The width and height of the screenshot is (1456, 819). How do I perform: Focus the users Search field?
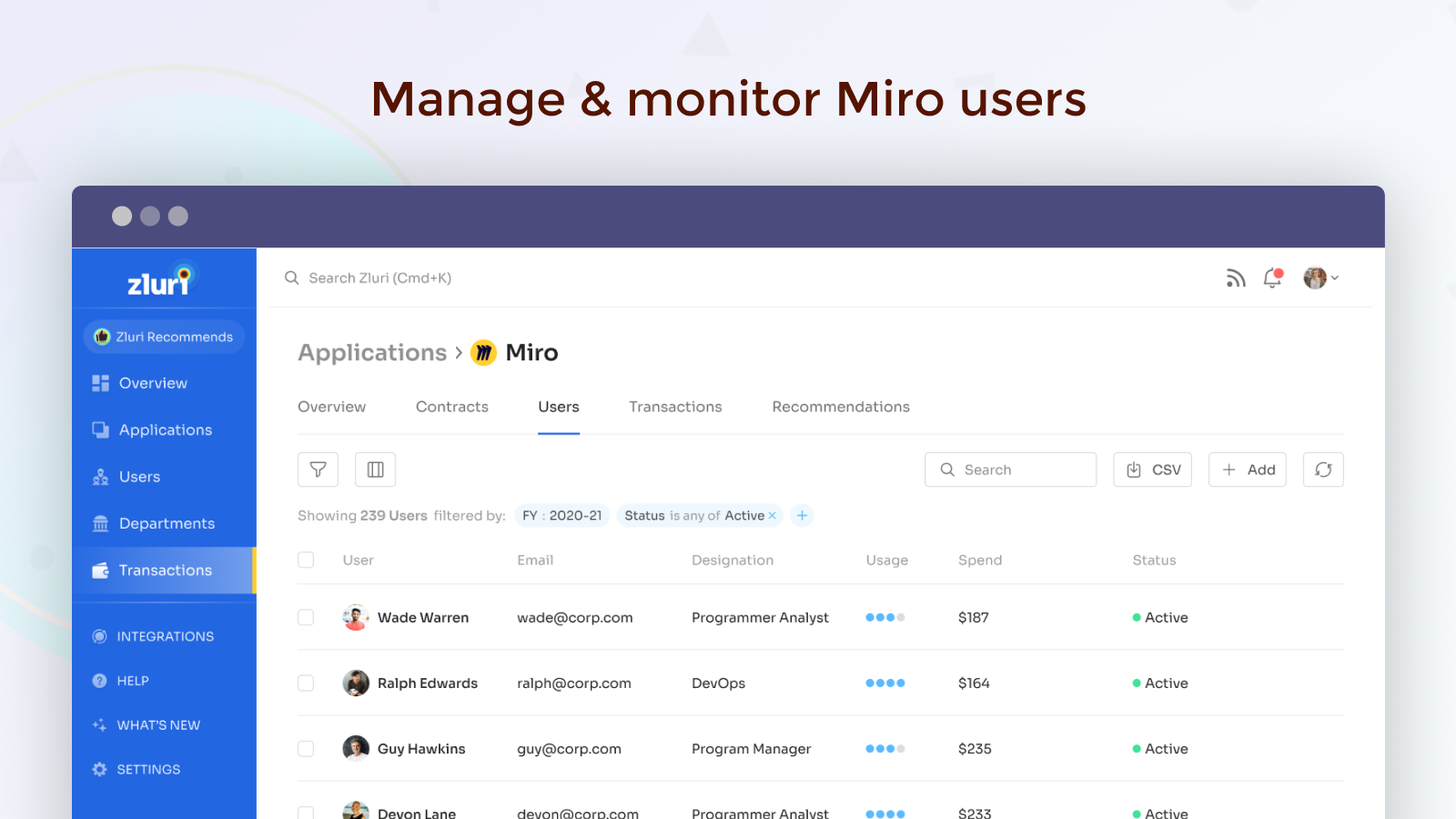tap(1010, 470)
